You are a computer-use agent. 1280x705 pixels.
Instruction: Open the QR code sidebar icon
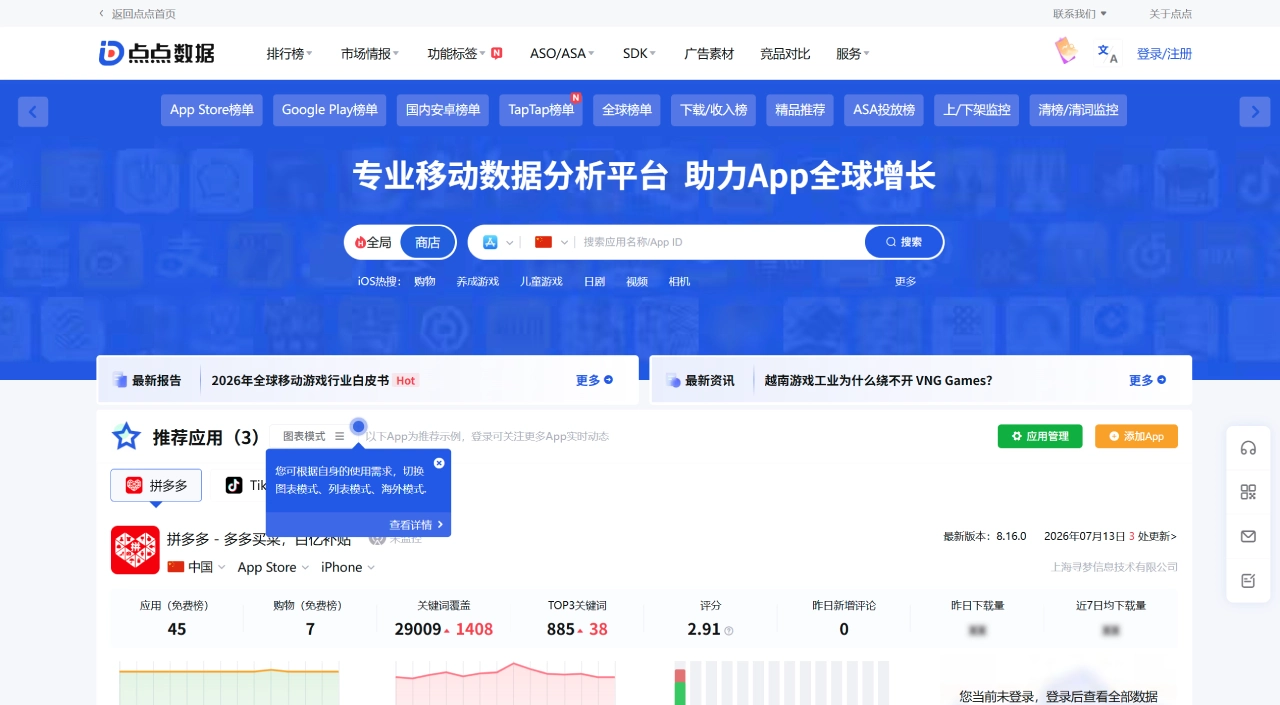coord(1248,492)
